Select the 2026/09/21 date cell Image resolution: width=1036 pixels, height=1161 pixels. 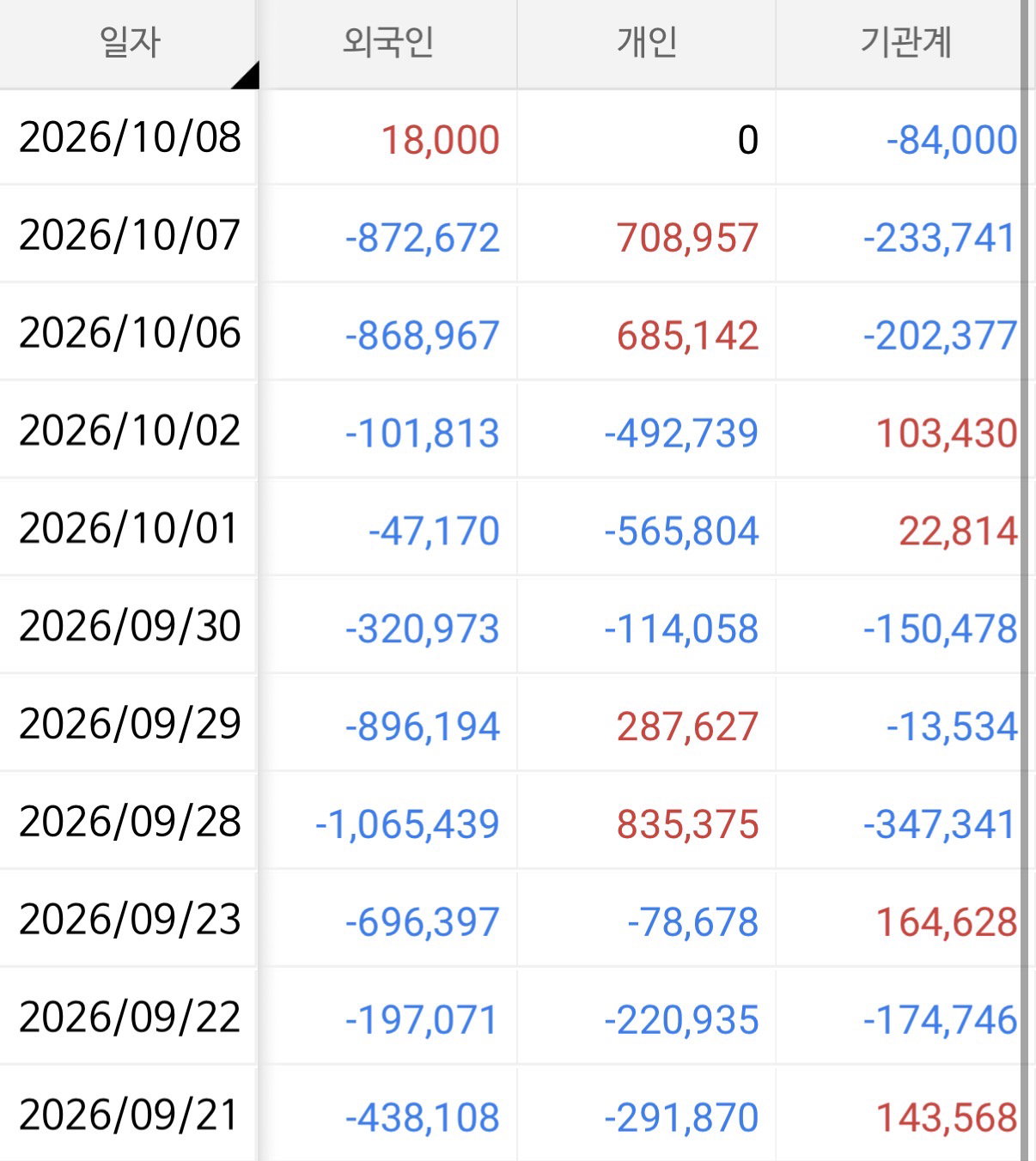pos(130,1115)
